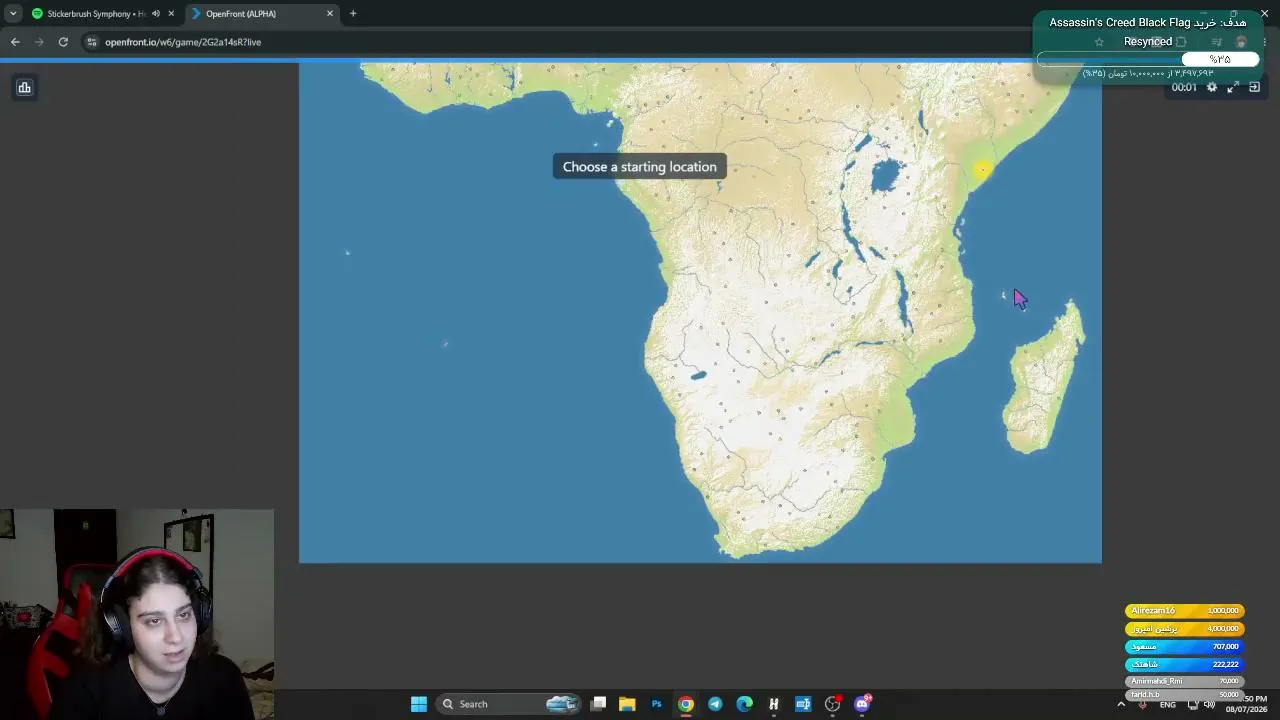This screenshot has height=720, width=1280.
Task: Click the ENG language indicator
Action: tap(1168, 705)
